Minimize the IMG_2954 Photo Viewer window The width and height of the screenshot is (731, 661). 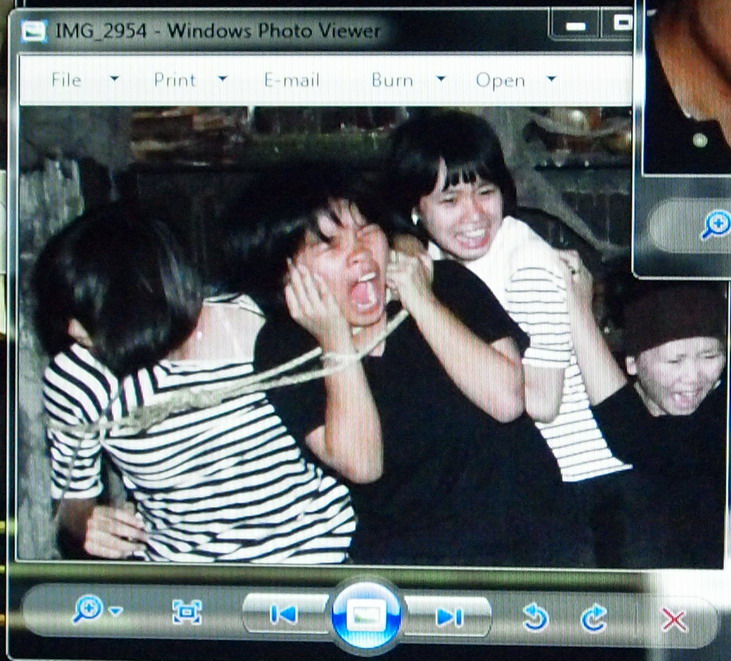[575, 26]
